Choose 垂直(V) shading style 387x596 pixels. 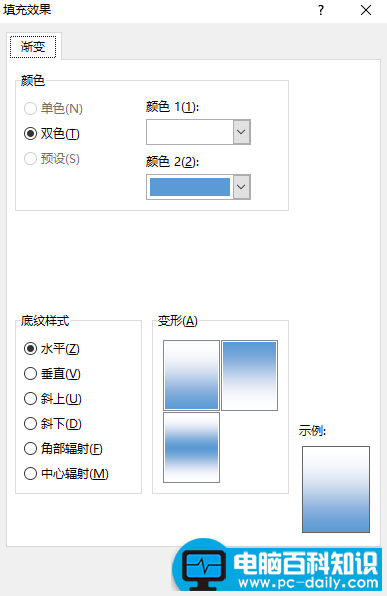52,374
